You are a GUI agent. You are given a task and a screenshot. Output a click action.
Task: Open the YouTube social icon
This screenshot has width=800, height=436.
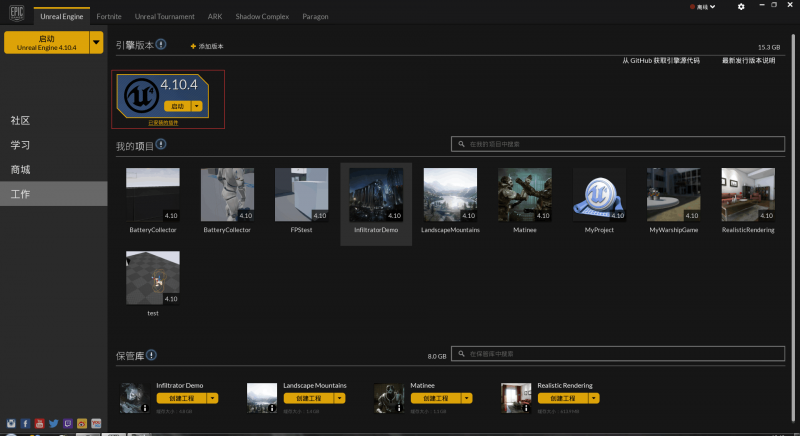pos(39,423)
